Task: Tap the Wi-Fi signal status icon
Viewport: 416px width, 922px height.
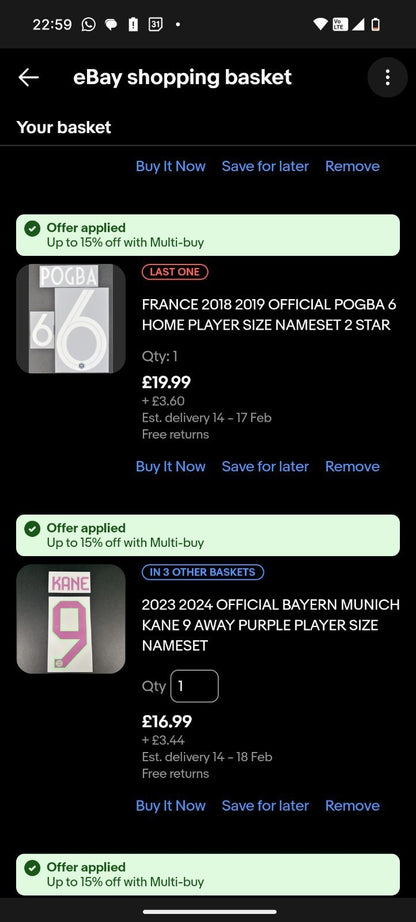Action: tap(320, 24)
